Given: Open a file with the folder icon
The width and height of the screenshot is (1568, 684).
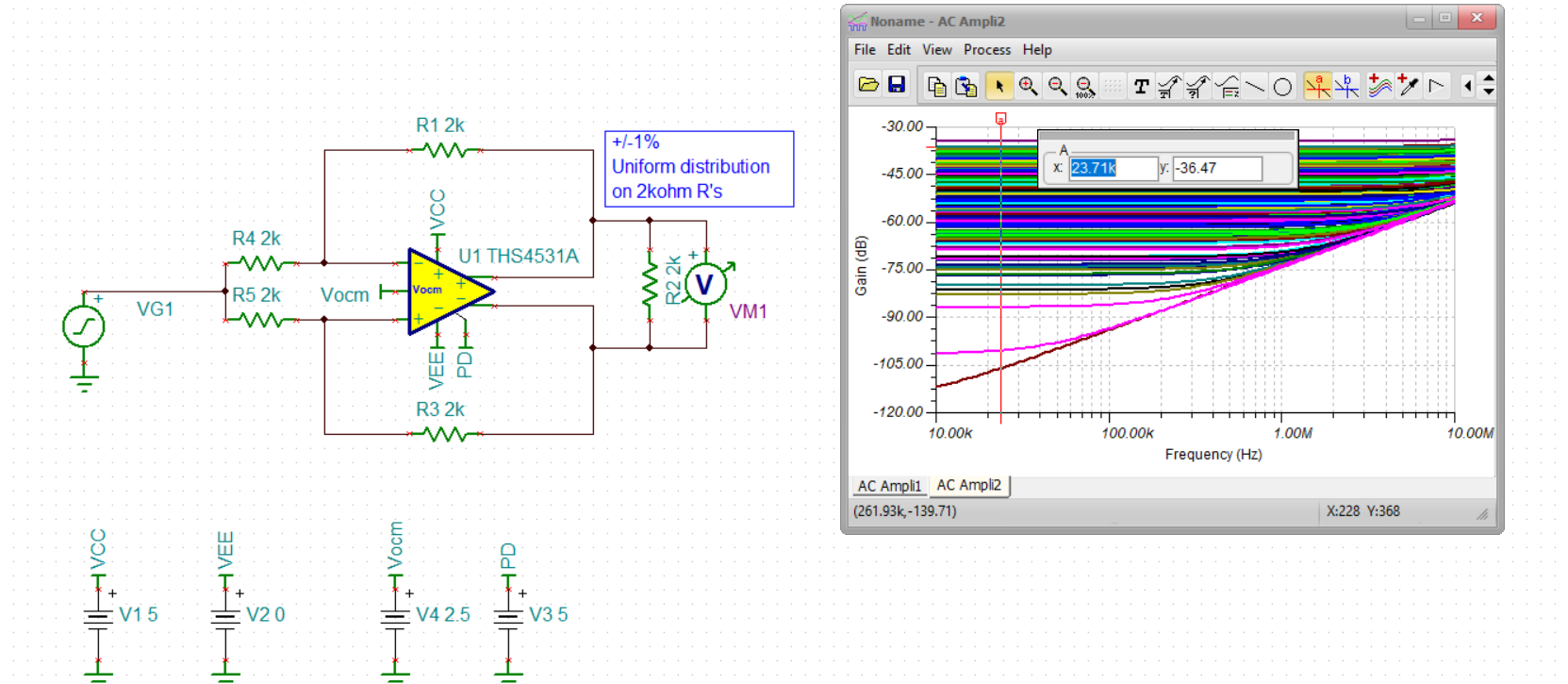Looking at the screenshot, I should click(868, 86).
